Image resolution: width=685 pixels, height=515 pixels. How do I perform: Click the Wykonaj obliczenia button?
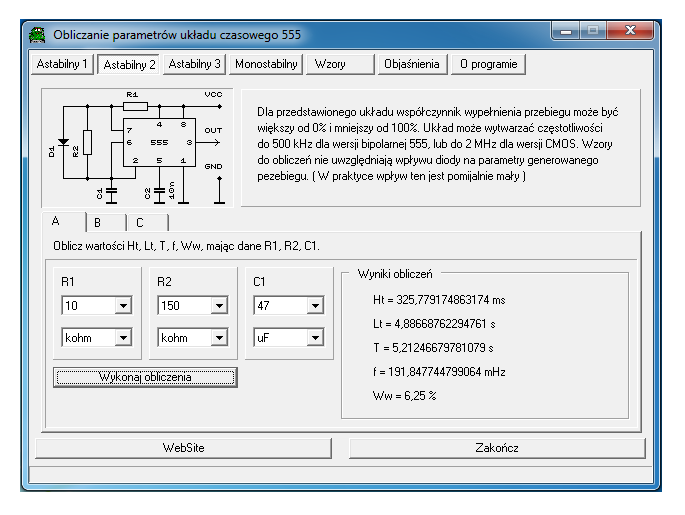145,377
